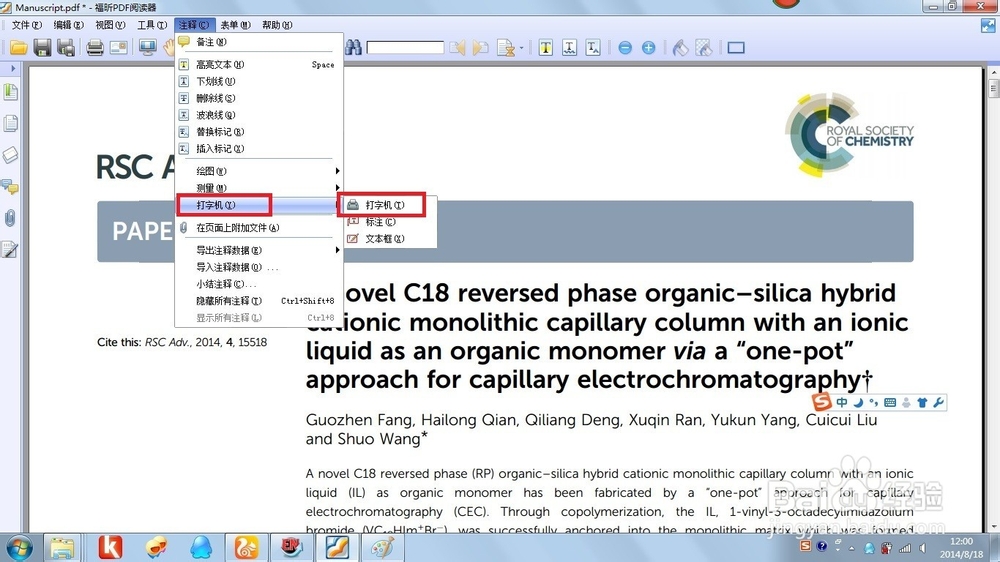Choose 小结注释 (Summarize comments) item
This screenshot has width=1000, height=562.
tap(258, 284)
